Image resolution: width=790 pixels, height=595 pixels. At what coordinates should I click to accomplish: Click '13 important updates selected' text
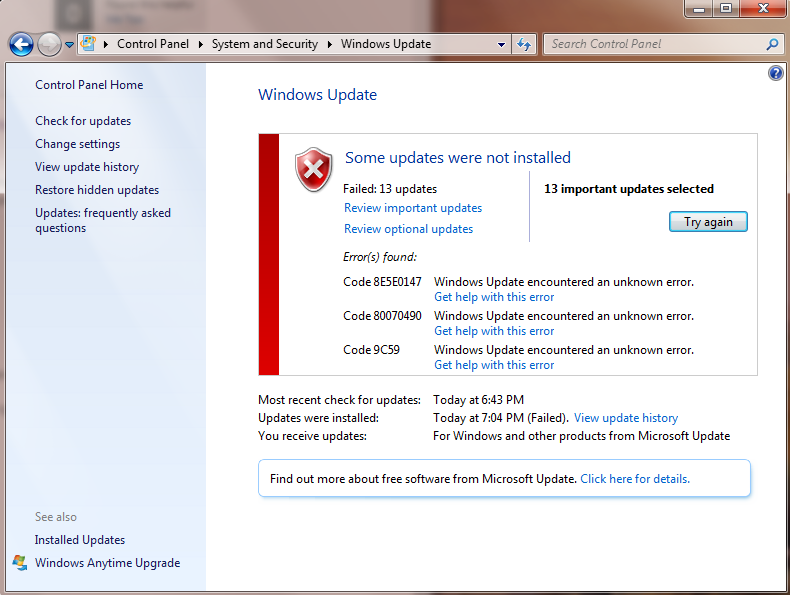pos(629,189)
